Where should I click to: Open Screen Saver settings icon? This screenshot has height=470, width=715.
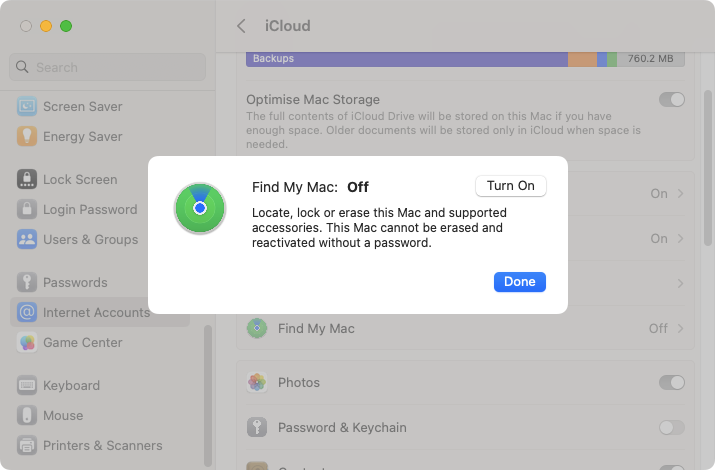tap(27, 106)
